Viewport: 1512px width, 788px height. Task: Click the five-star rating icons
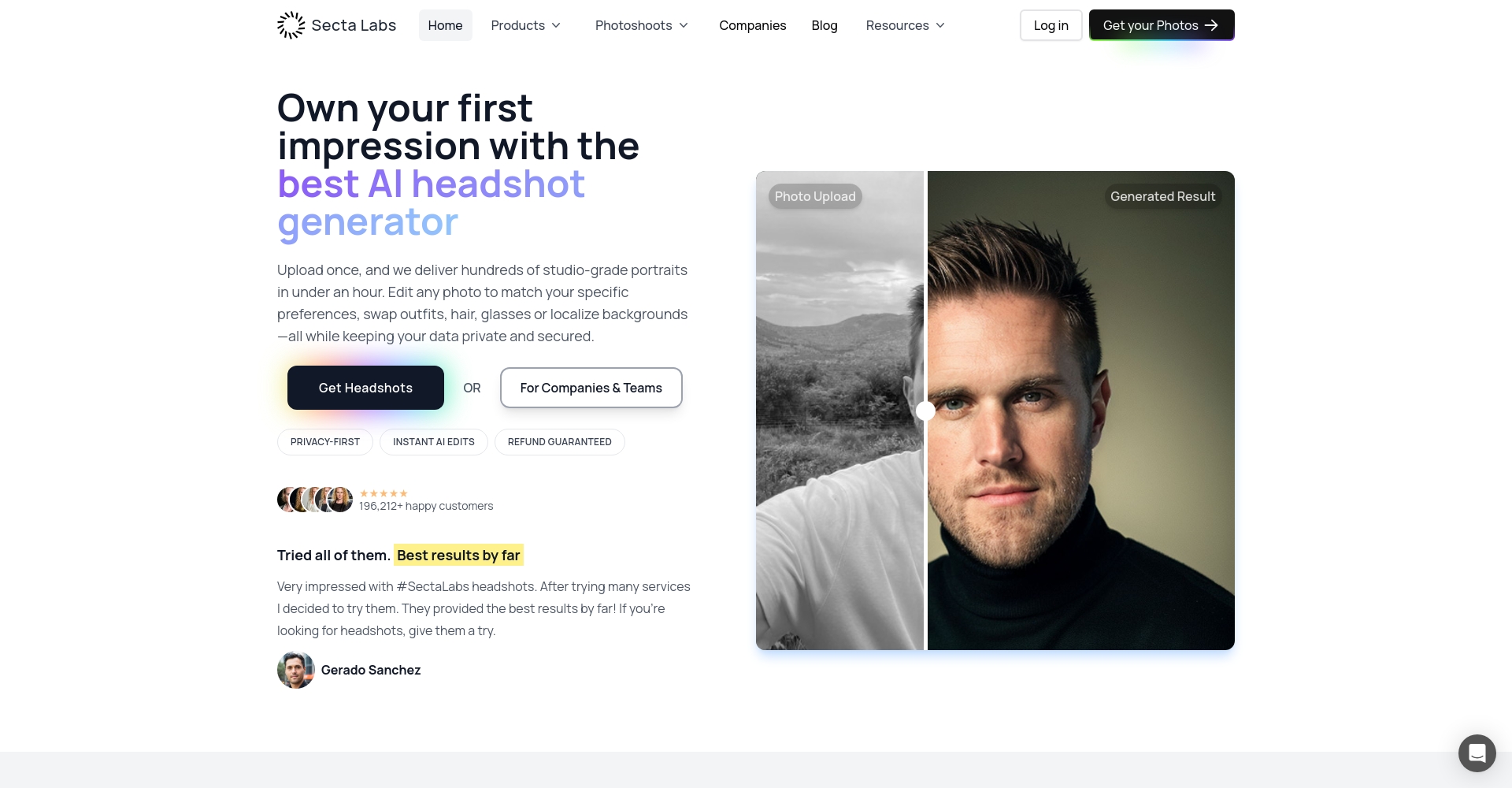click(384, 493)
